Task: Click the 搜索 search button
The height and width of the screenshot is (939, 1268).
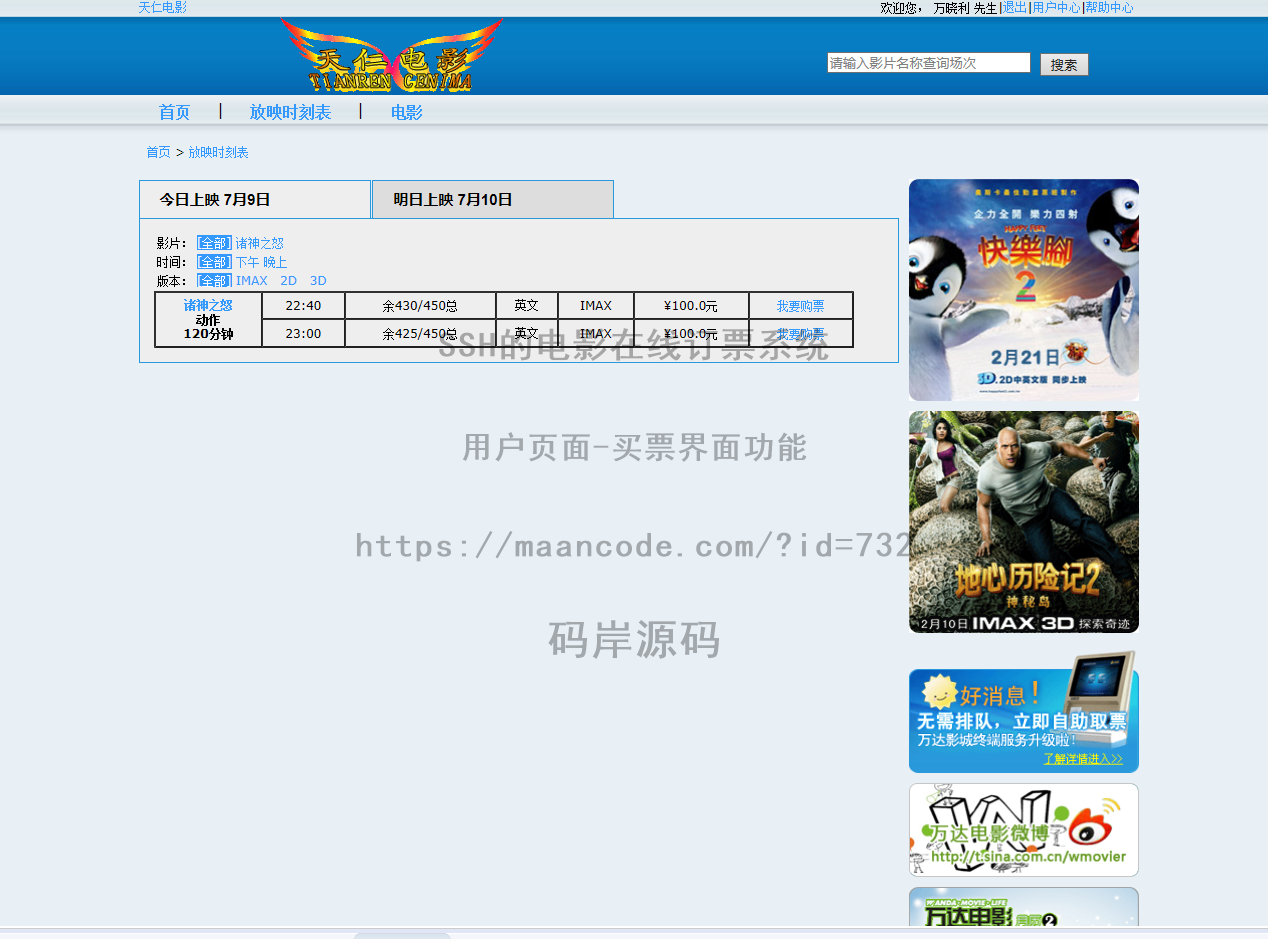Action: click(1064, 65)
